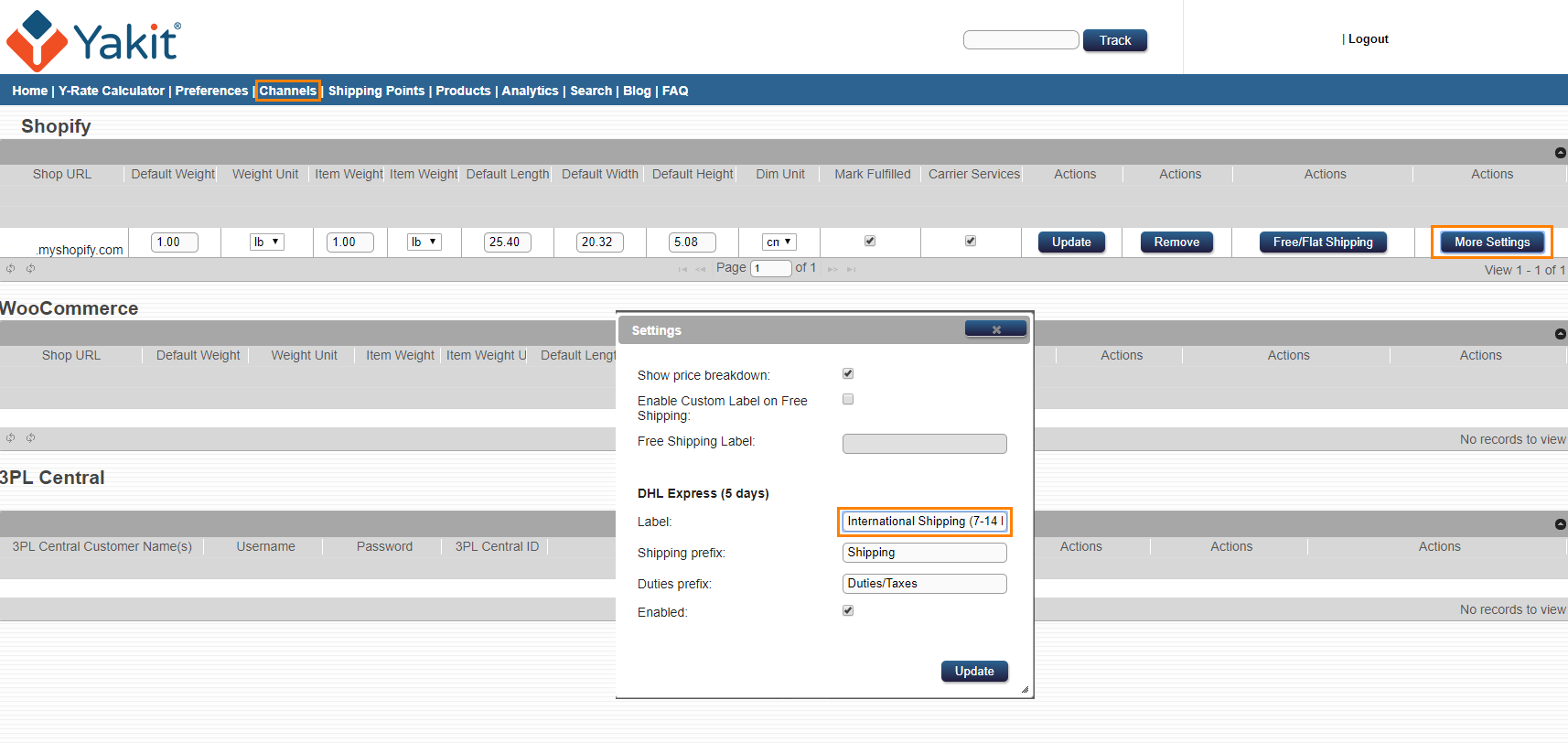Enable Custom Label on Free Shipping
Screen dimensions: 1568x743
coord(848,399)
